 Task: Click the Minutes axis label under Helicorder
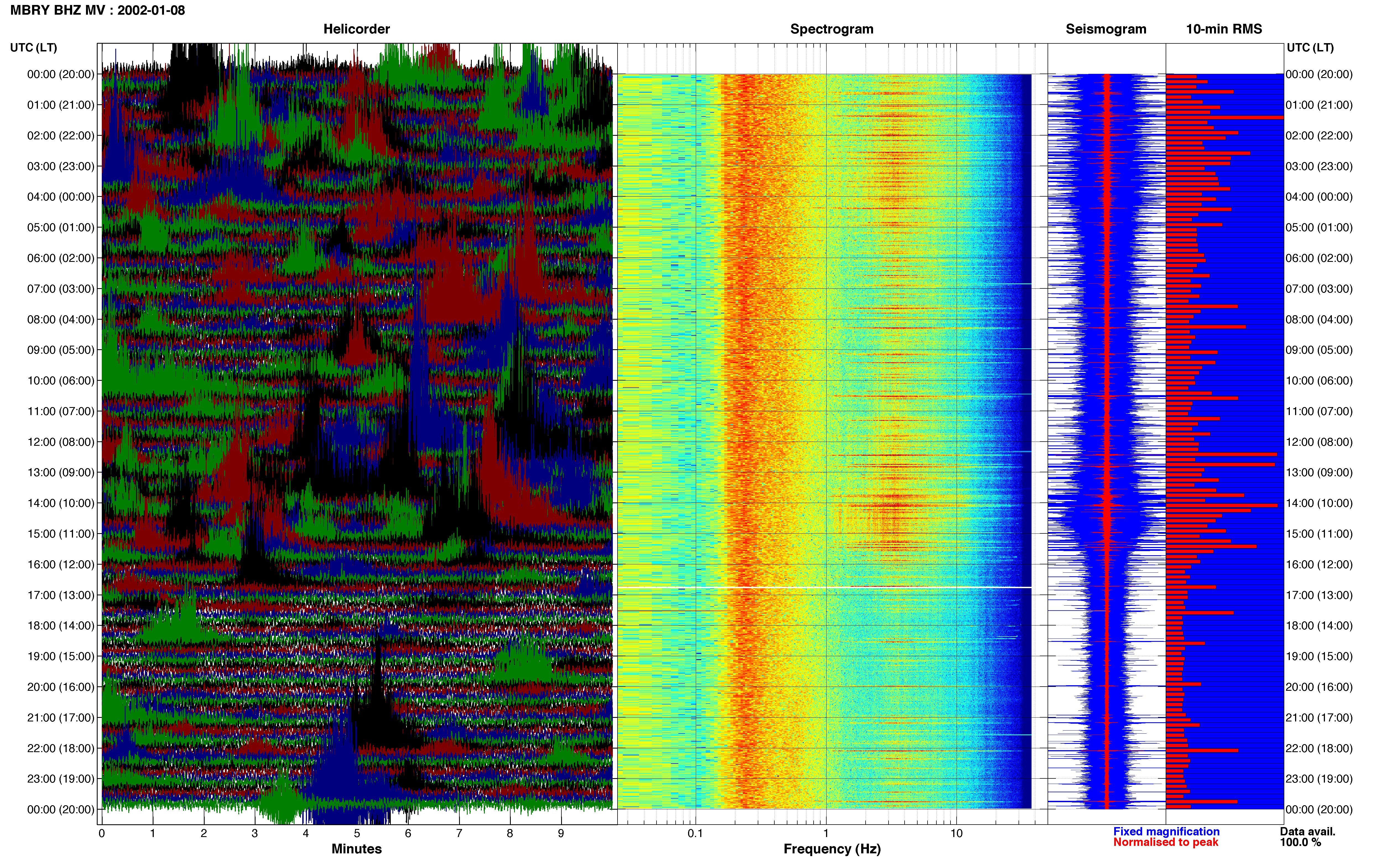click(356, 849)
